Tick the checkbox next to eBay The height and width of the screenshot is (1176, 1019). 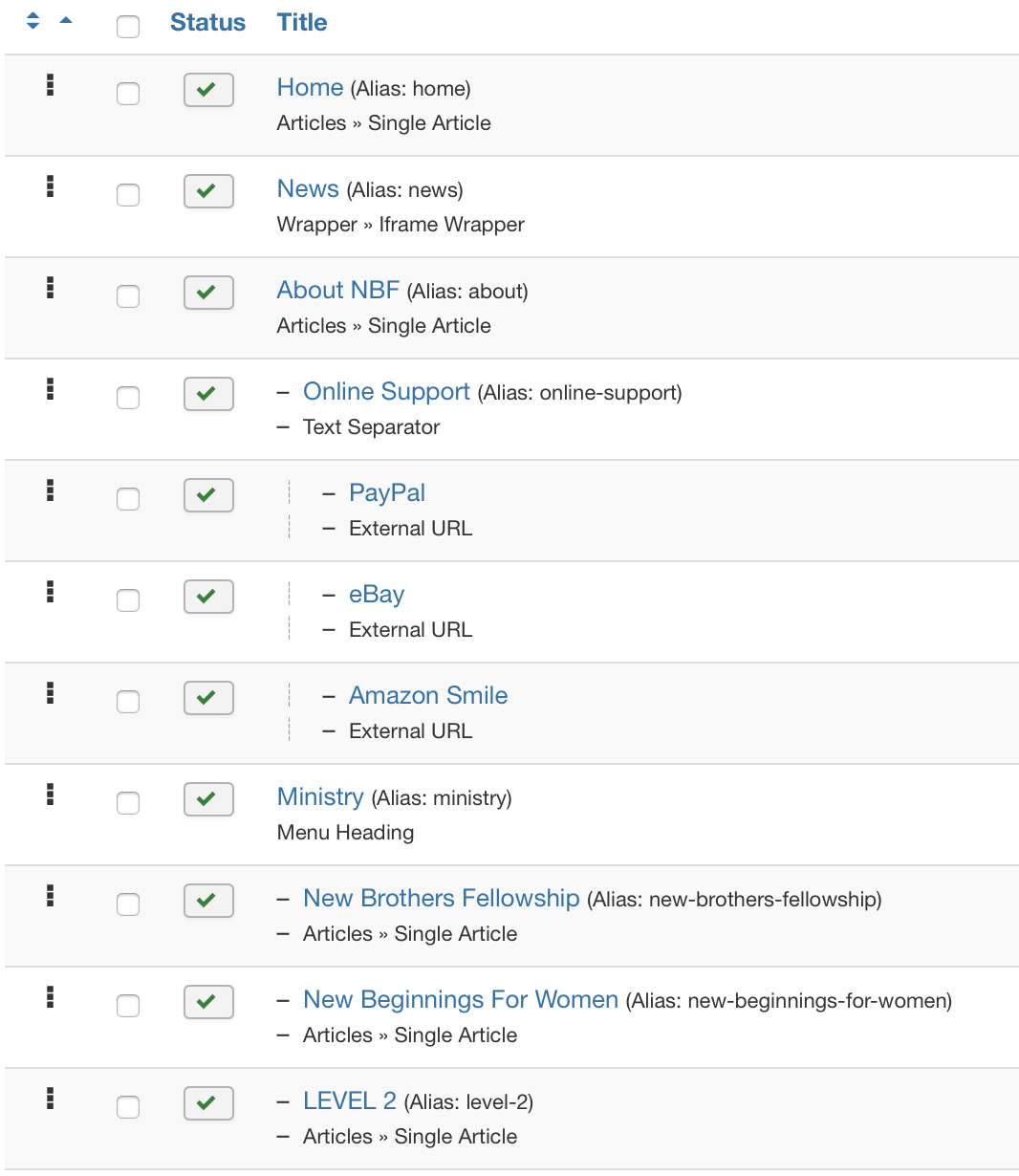(x=128, y=600)
